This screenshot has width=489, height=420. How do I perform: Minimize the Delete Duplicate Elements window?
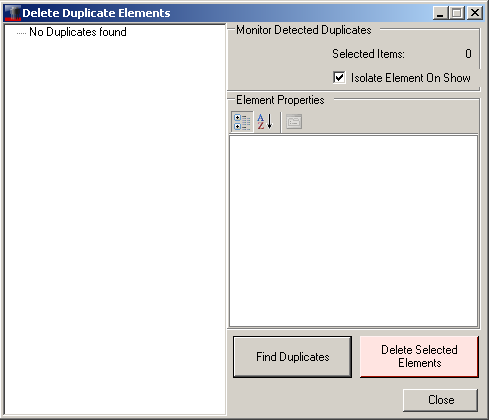(x=441, y=13)
